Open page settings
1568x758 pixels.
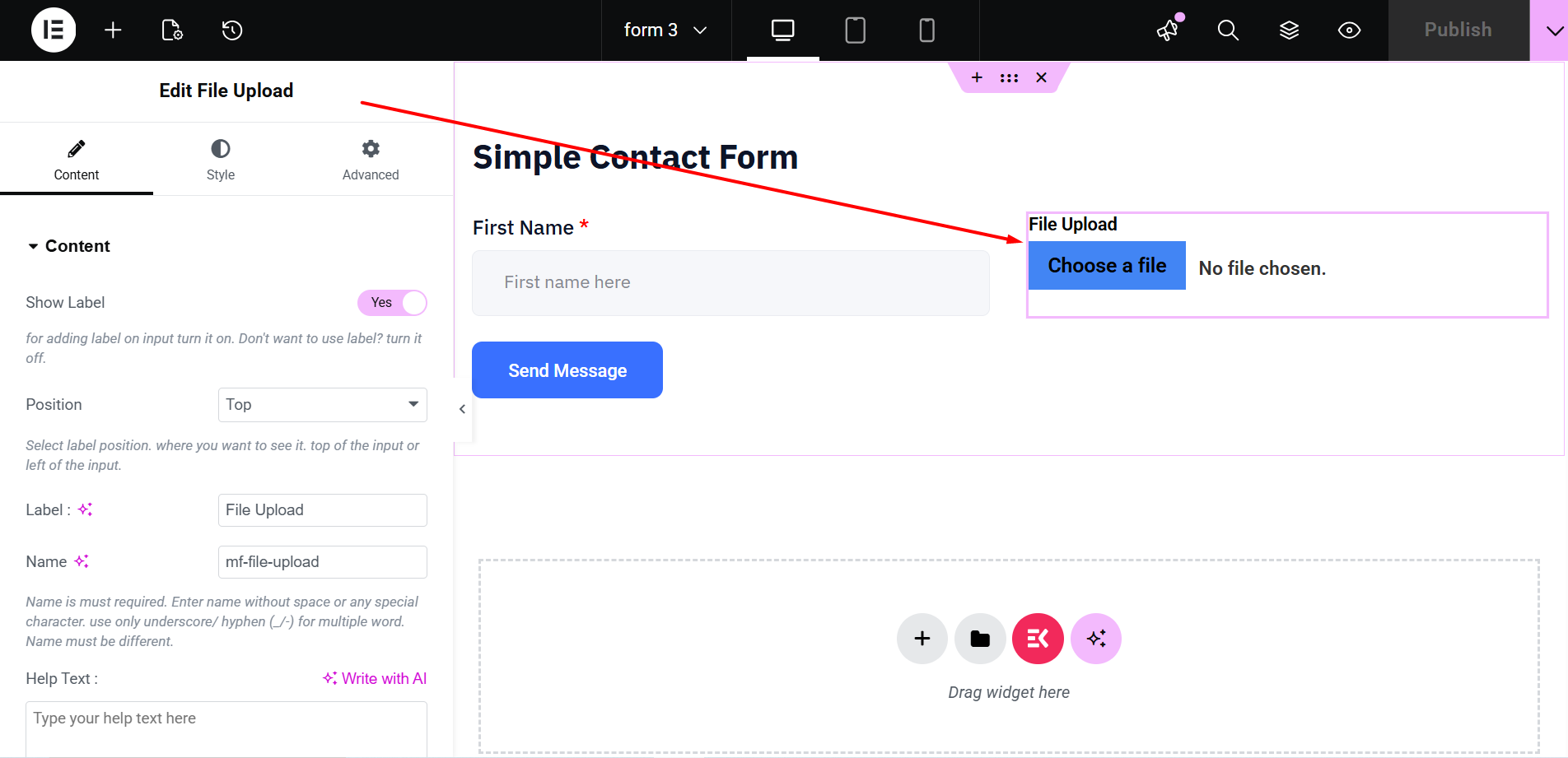pos(172,30)
